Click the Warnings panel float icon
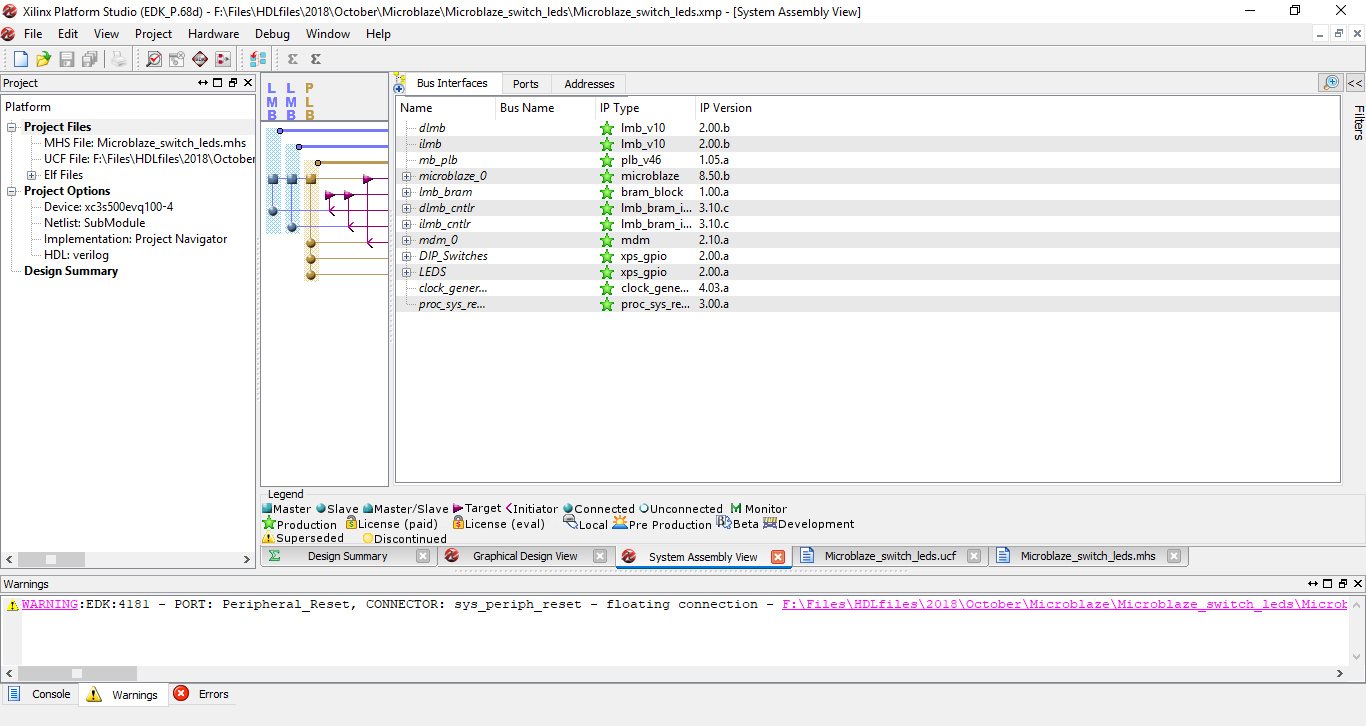 click(x=1343, y=584)
